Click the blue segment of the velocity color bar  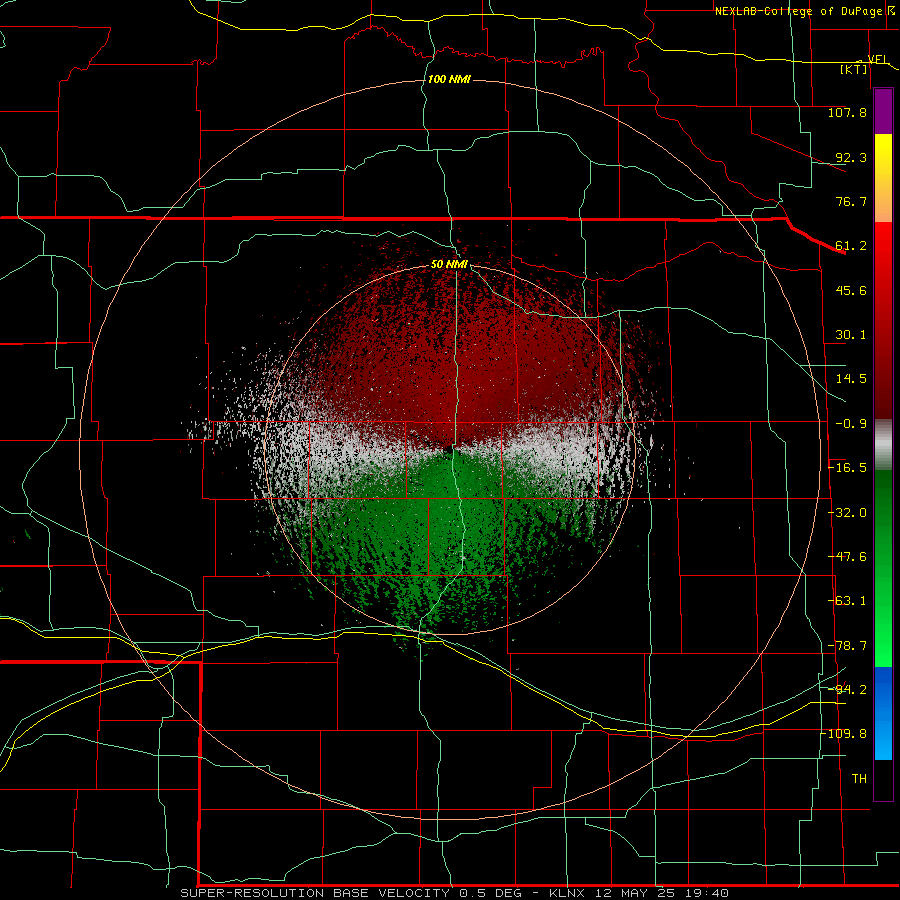883,713
